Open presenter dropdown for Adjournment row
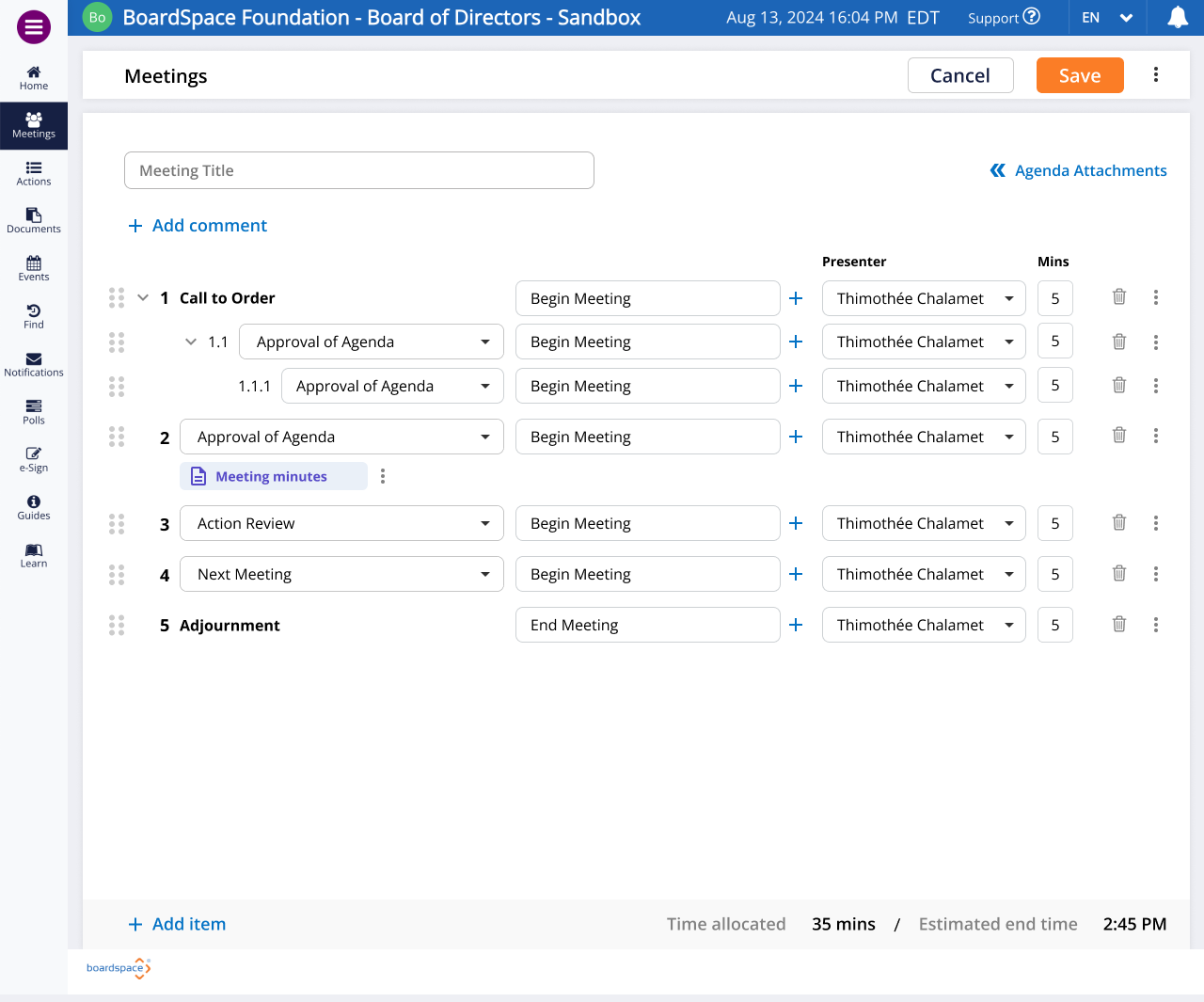 point(924,625)
